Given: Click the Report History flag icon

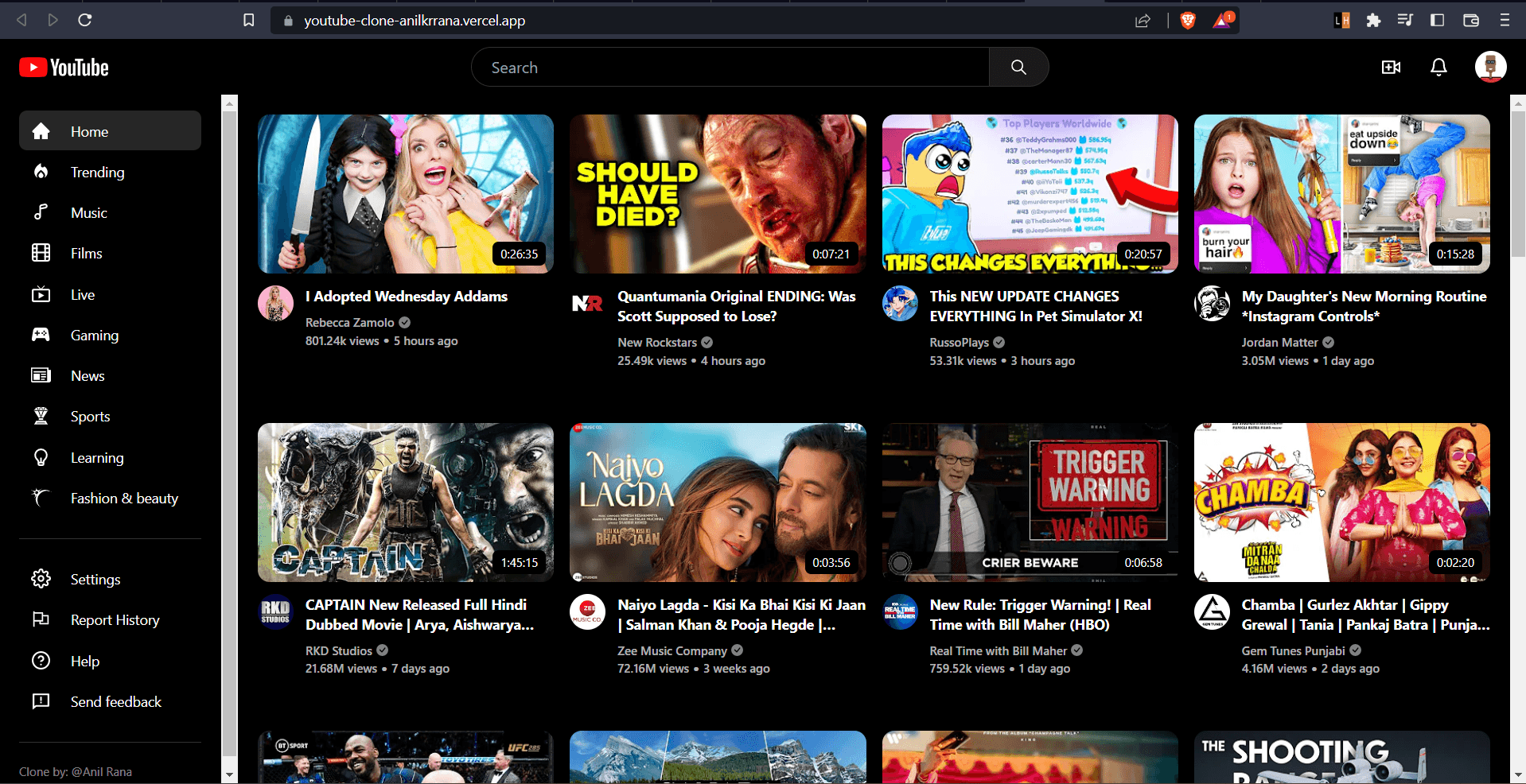Looking at the screenshot, I should (x=41, y=619).
